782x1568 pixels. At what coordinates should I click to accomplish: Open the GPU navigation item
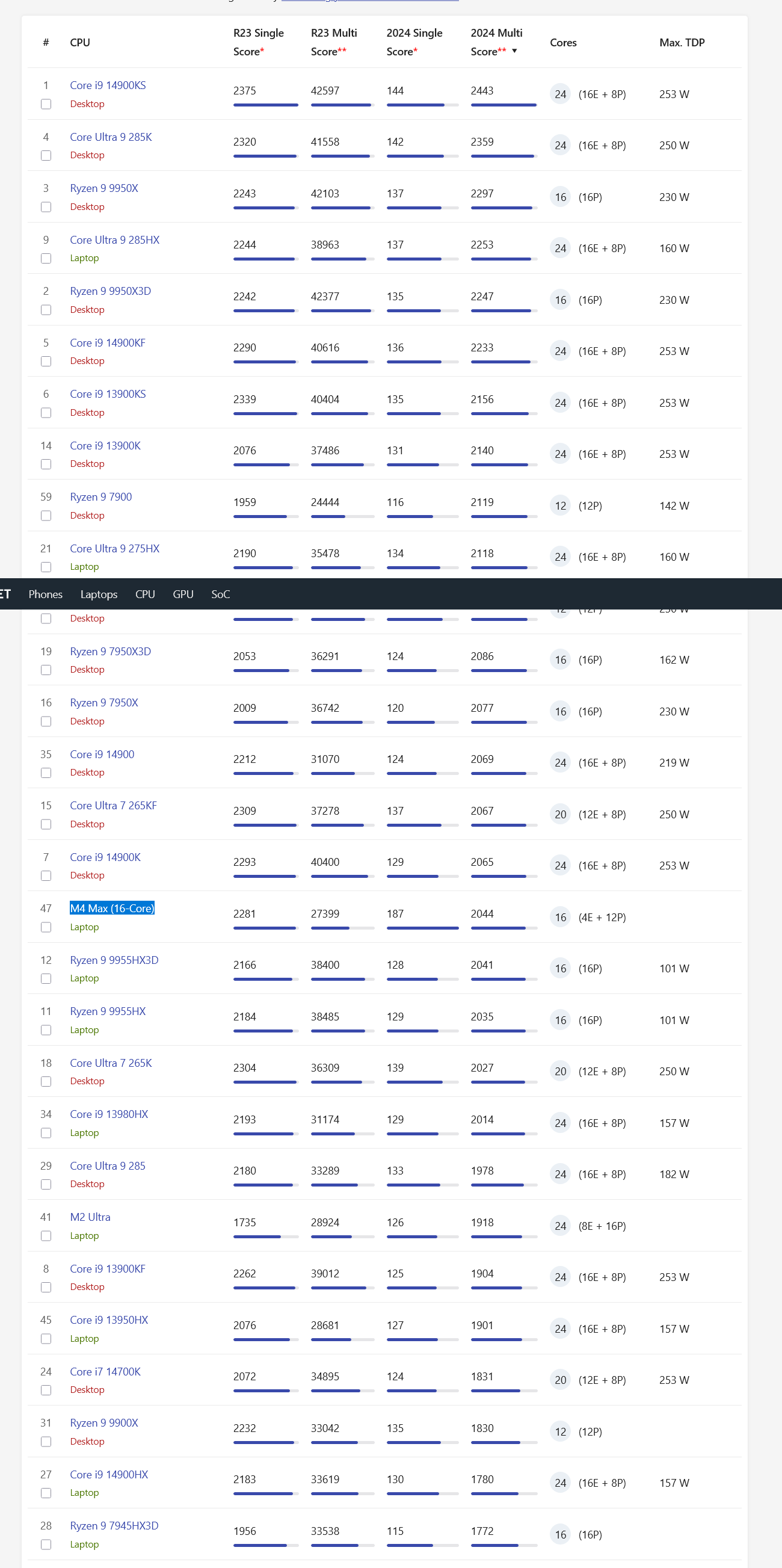(x=183, y=594)
